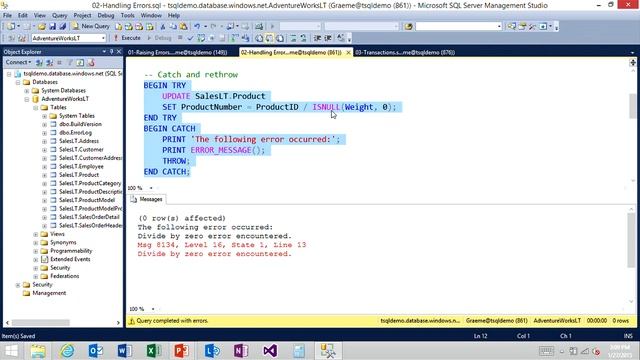The height and width of the screenshot is (360, 640).
Task: Open the Connect menu in Object Explorer
Action: pyautogui.click(x=18, y=62)
